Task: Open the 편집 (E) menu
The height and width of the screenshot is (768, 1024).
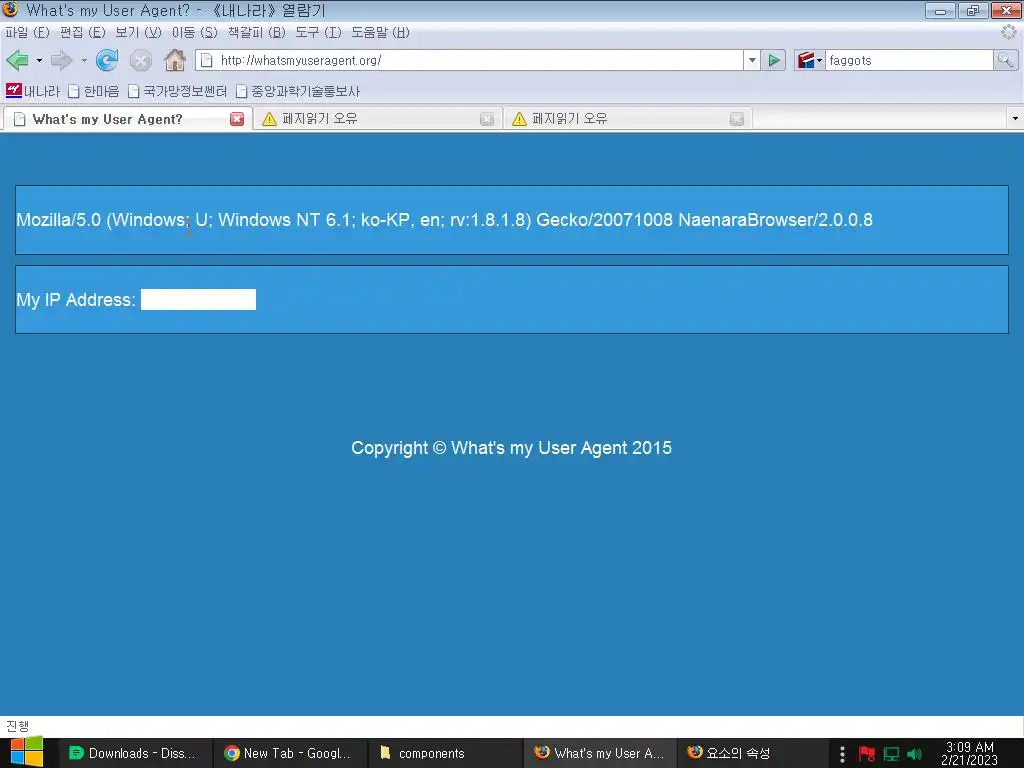Action: tap(82, 32)
